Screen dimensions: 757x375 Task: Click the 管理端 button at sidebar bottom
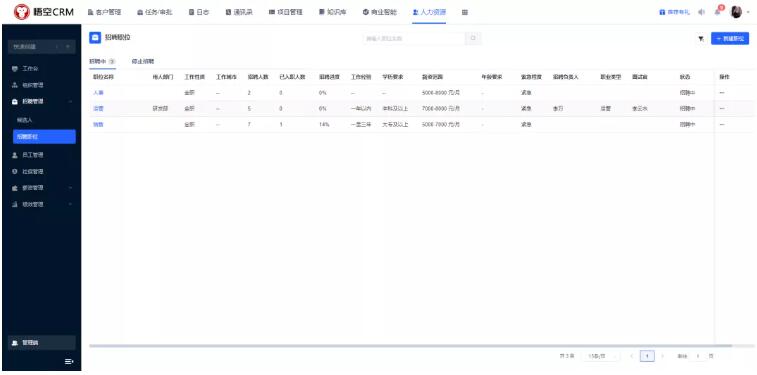click(x=42, y=343)
